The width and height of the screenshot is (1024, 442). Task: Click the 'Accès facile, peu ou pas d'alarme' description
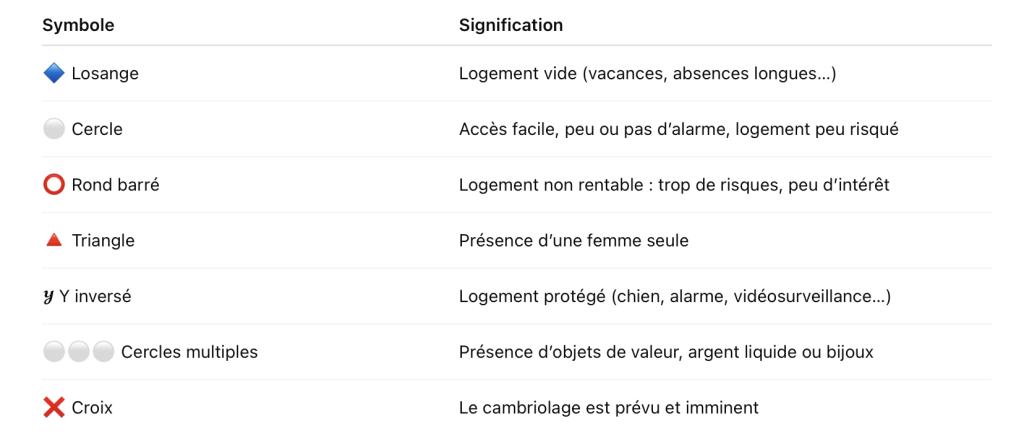pos(679,129)
